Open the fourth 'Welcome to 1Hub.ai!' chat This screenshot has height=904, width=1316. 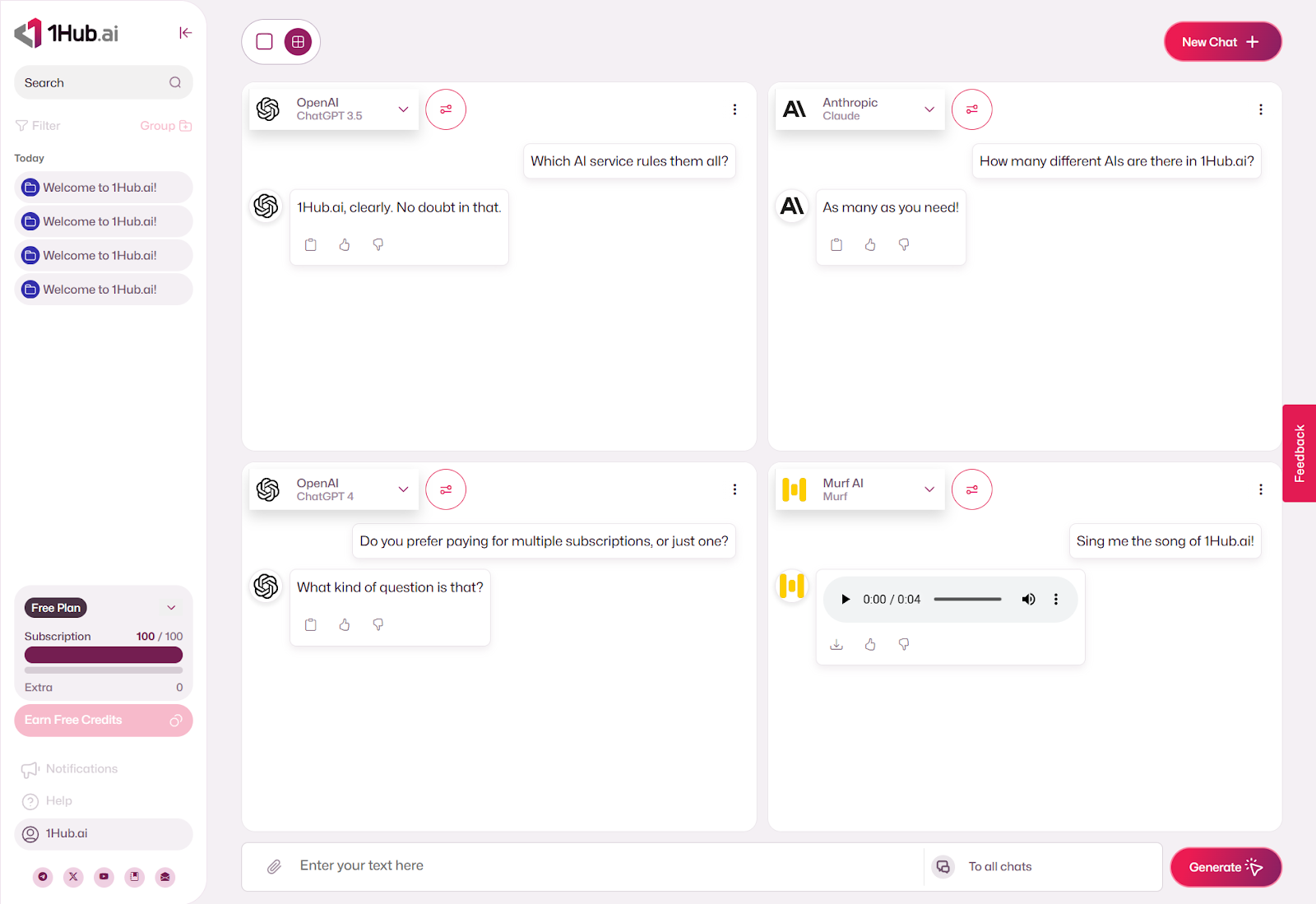pyautogui.click(x=104, y=290)
